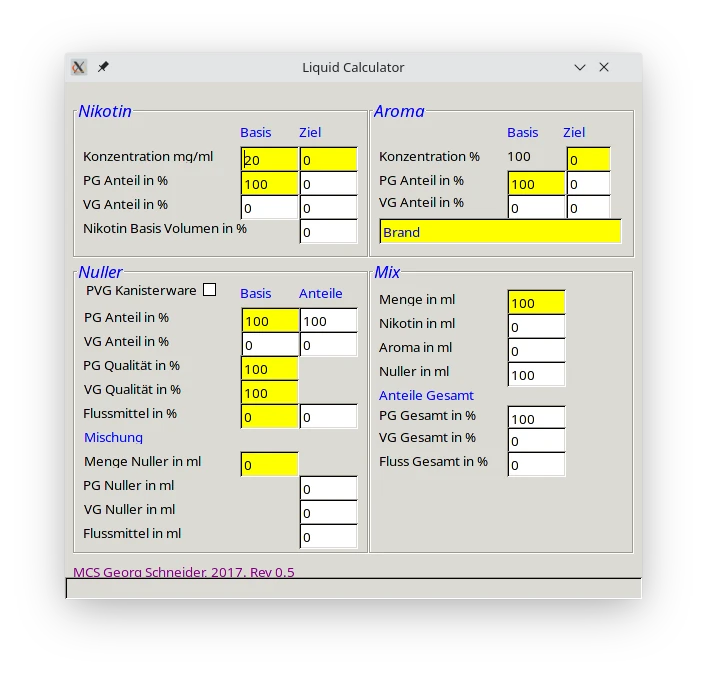707x676 pixels.
Task: Focus the Aroma PG Anteil Basis field
Action: [536, 184]
